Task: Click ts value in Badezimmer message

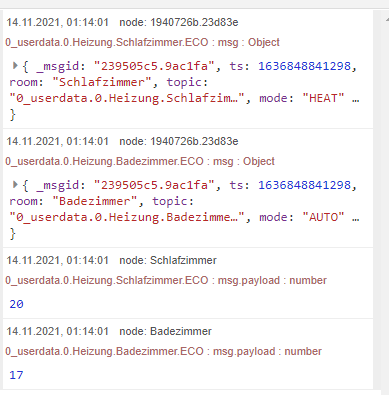Action: tap(305, 185)
